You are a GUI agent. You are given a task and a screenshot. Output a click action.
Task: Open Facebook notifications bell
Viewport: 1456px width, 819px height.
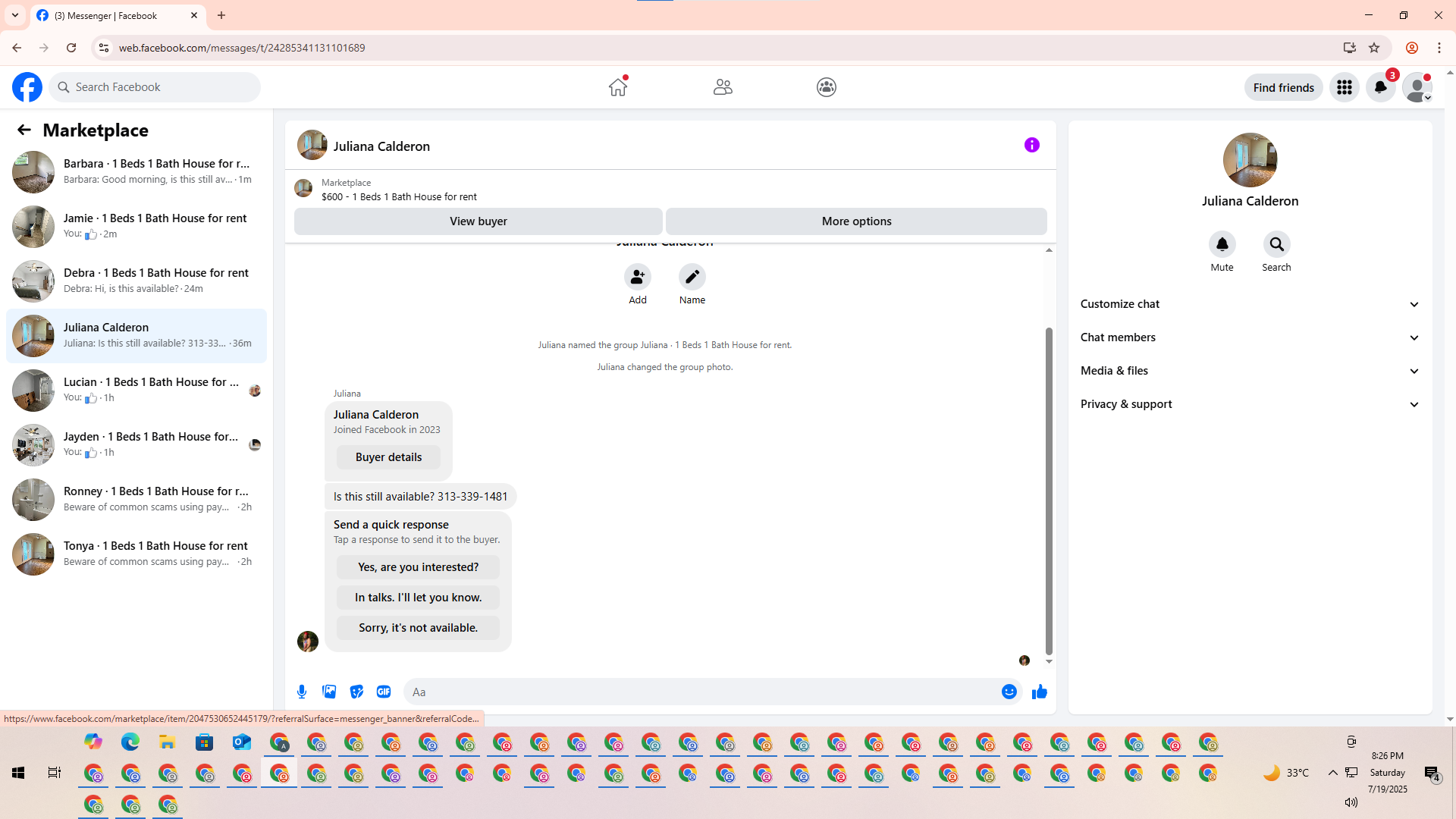click(x=1380, y=87)
